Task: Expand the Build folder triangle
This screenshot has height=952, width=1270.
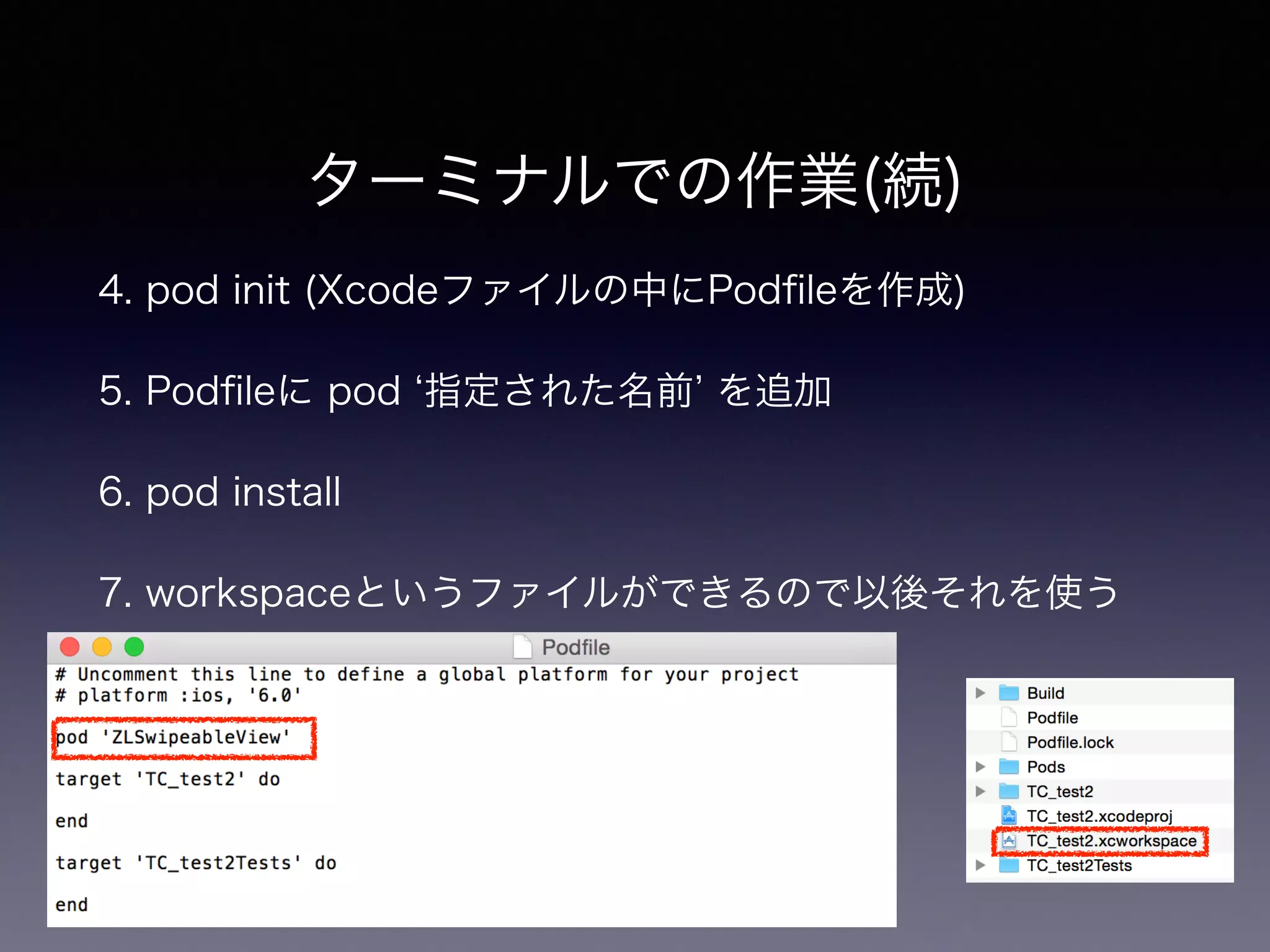Action: point(980,693)
